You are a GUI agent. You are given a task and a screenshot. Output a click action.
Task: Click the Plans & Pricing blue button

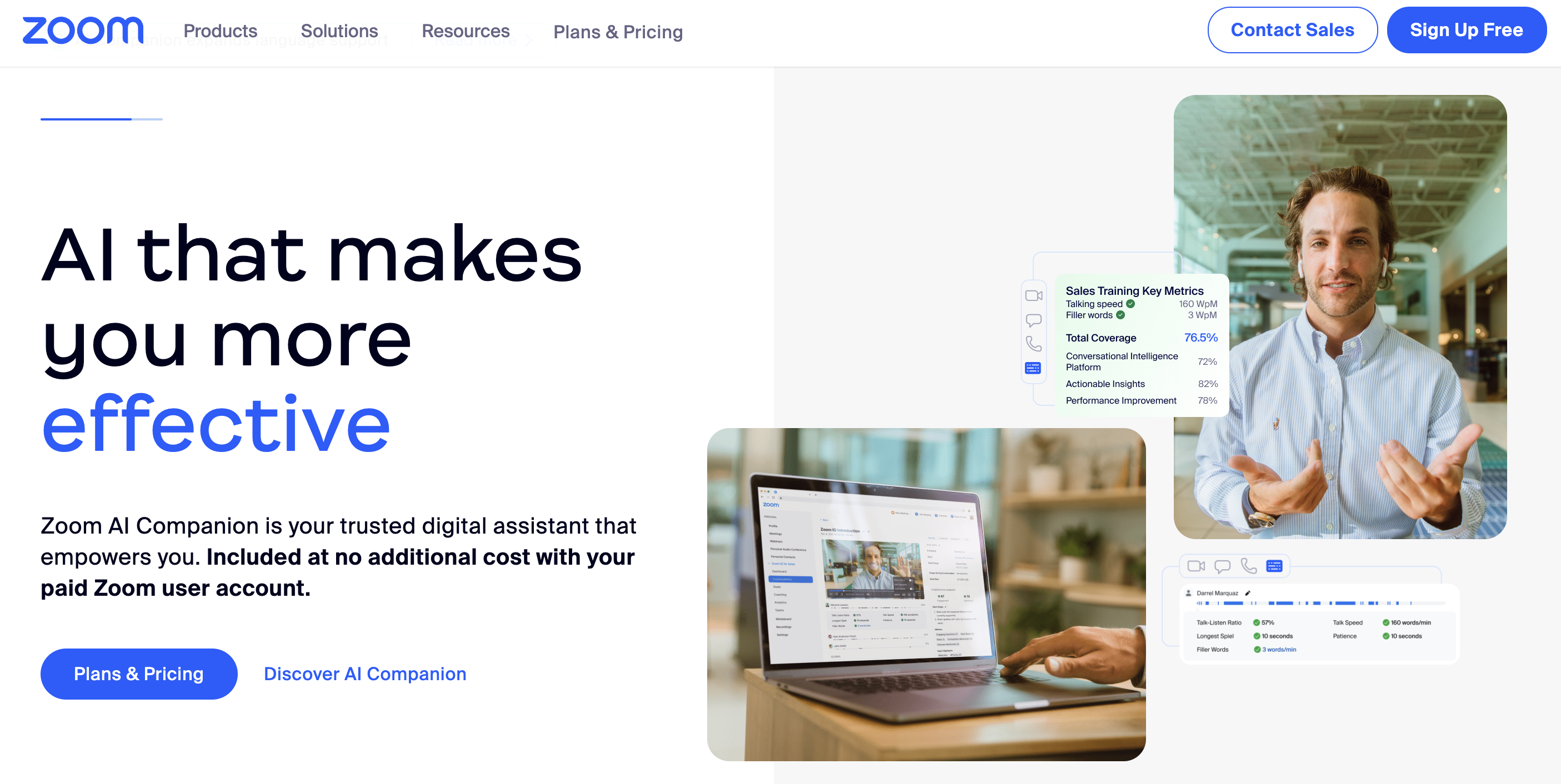(x=139, y=673)
